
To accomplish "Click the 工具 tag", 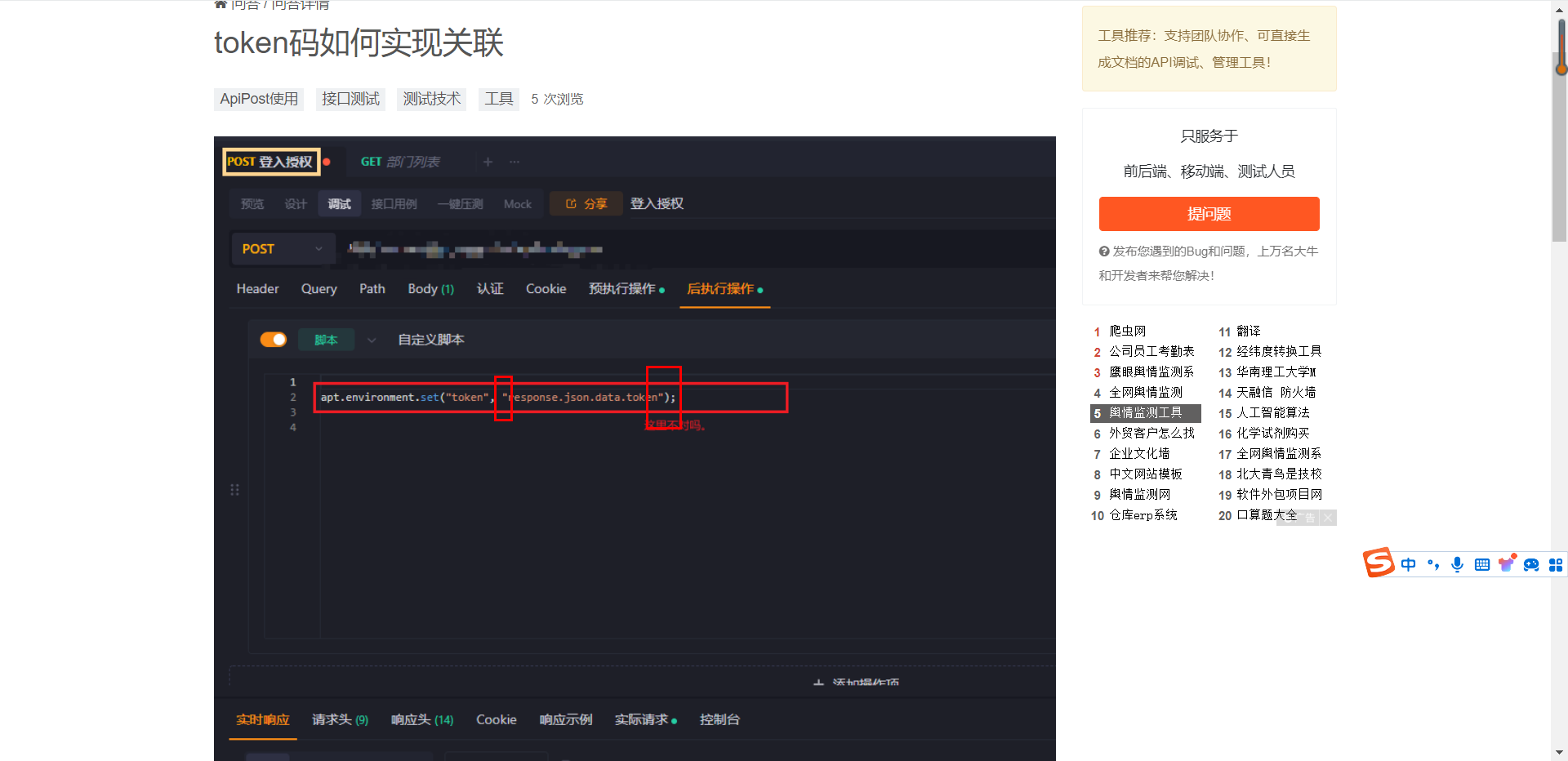I will [x=498, y=99].
